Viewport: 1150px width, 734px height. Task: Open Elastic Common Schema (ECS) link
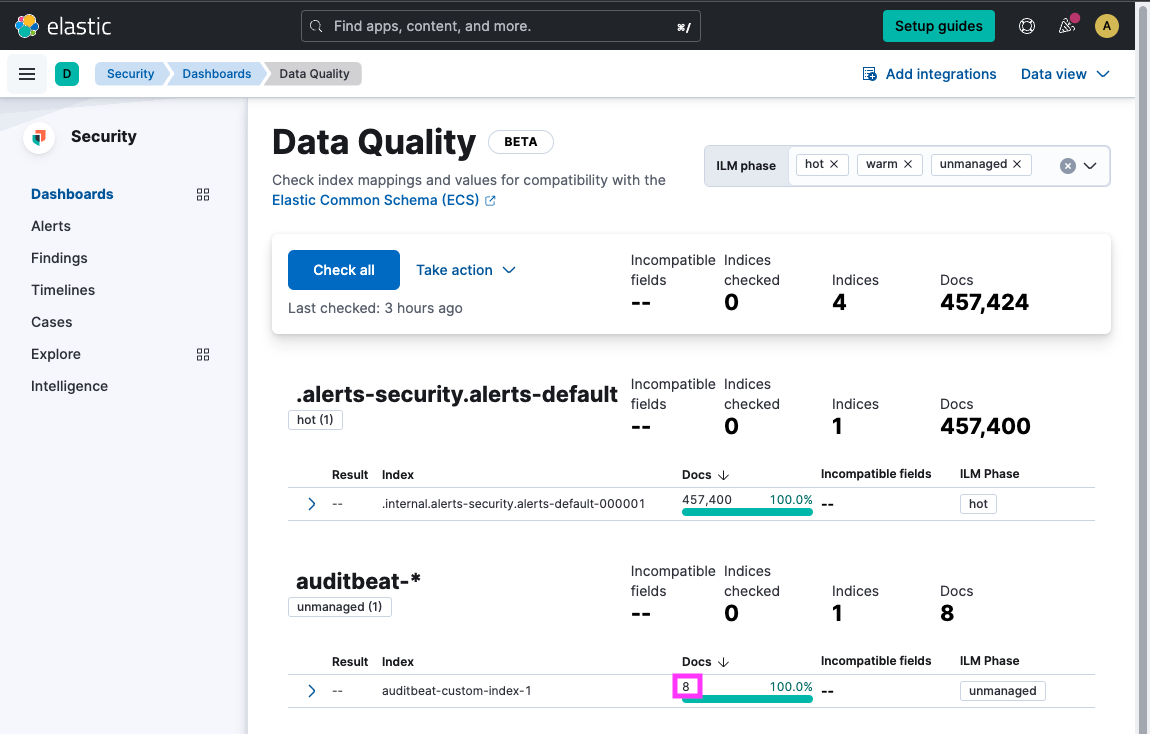click(376, 200)
